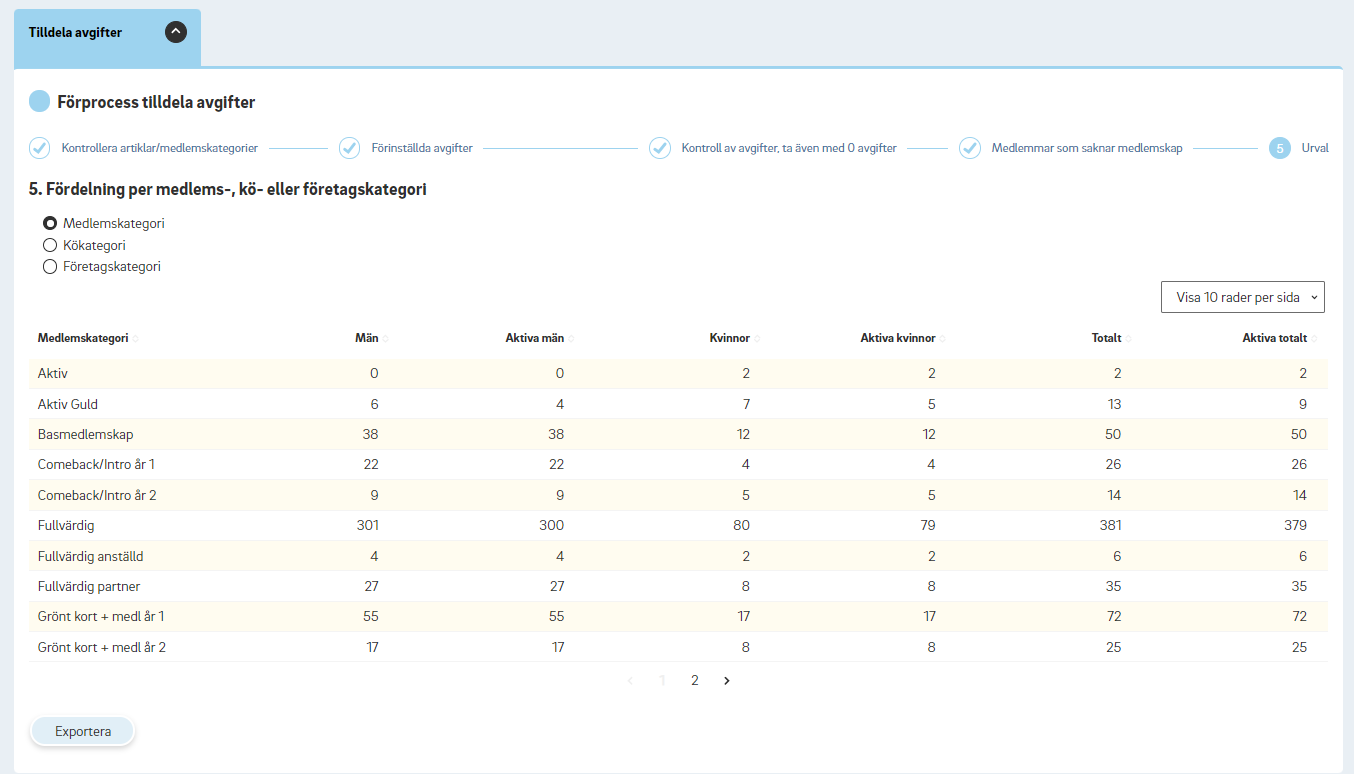Click the Aktiv category row name
This screenshot has width=1354, height=774.
tap(53, 373)
